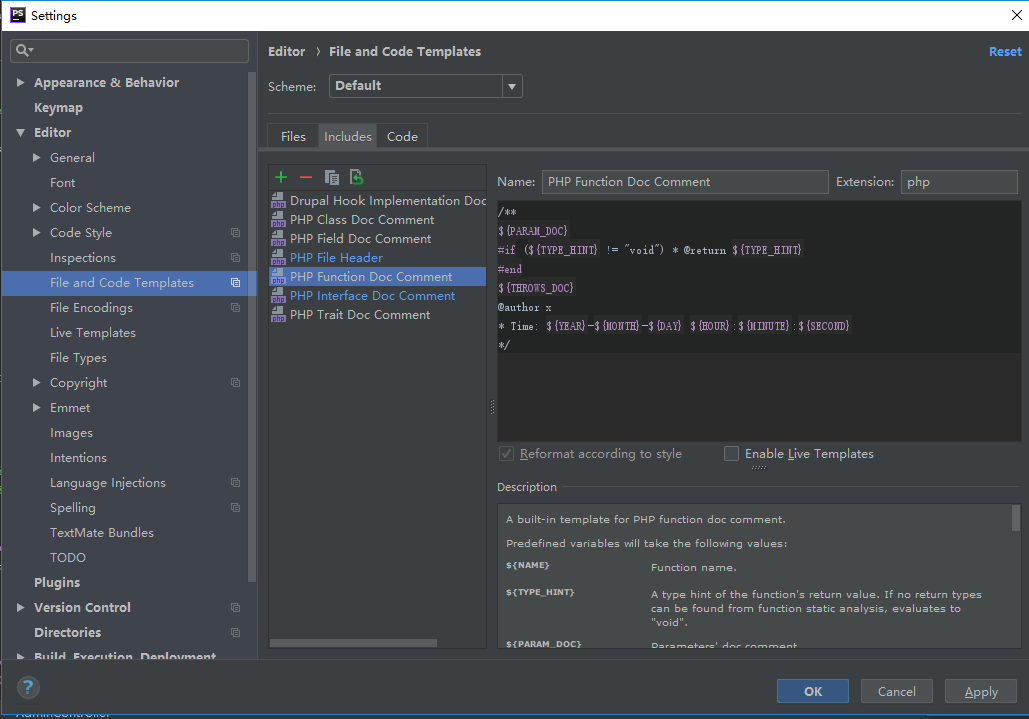This screenshot has width=1029, height=719.
Task: Click the Copyright project-level icon
Action: click(236, 382)
